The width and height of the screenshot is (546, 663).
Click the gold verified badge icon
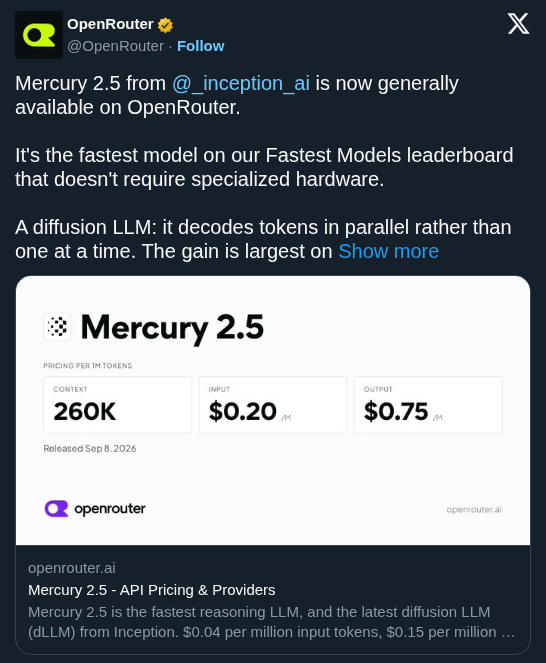(x=165, y=25)
